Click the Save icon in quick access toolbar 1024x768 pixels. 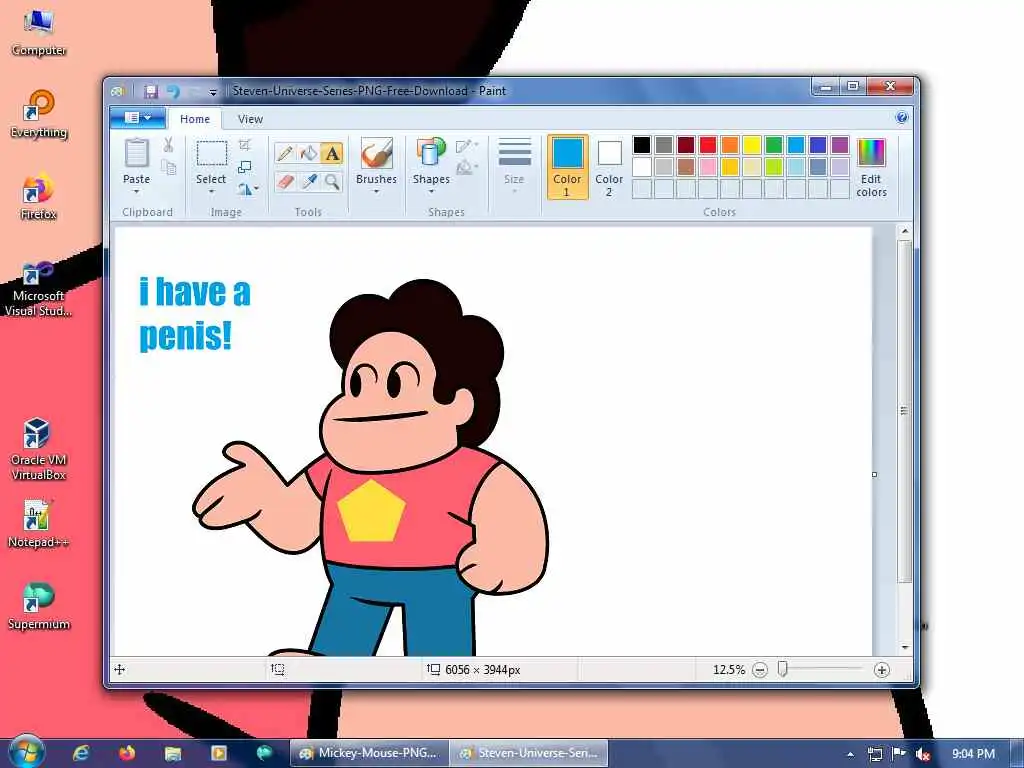coord(151,91)
